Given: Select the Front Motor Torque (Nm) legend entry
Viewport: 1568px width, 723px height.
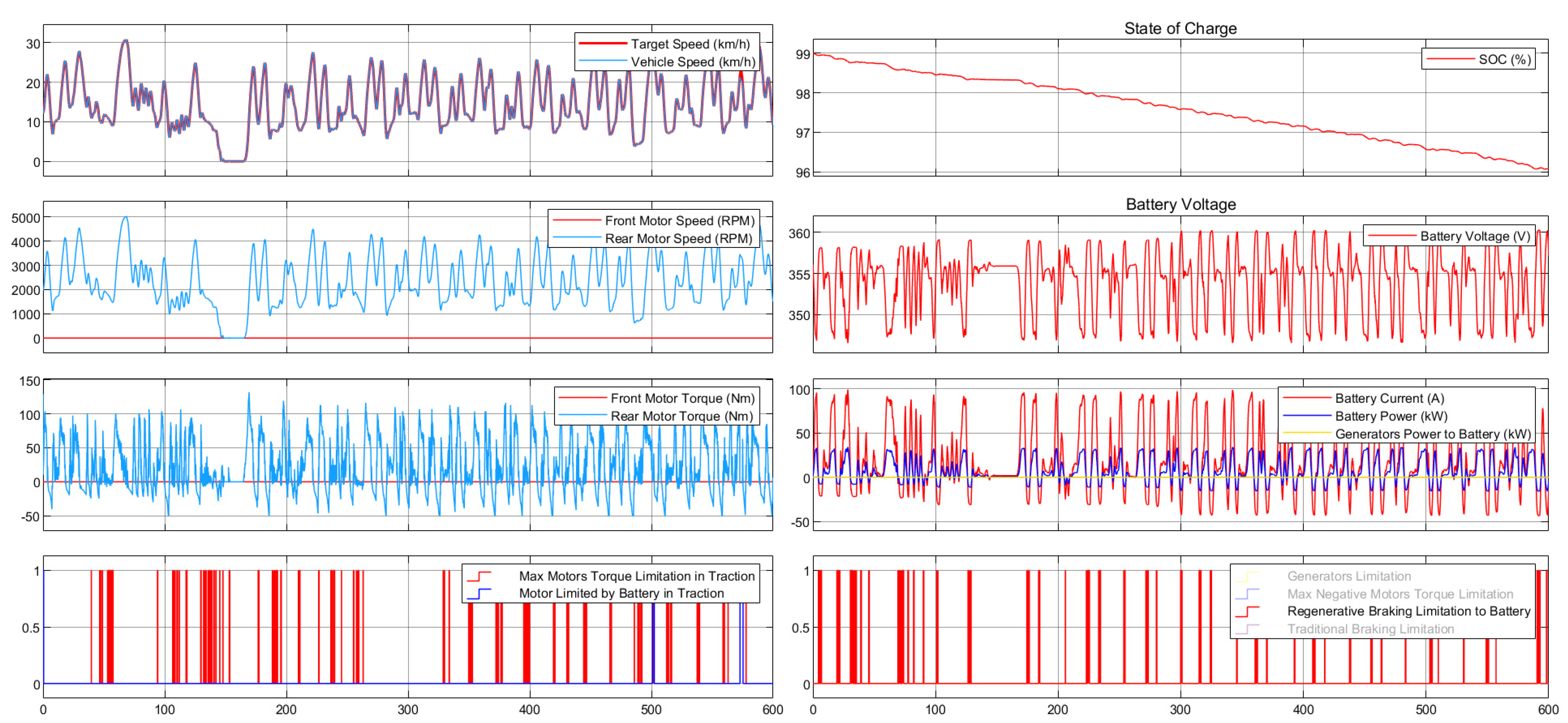Looking at the screenshot, I should tap(682, 398).
